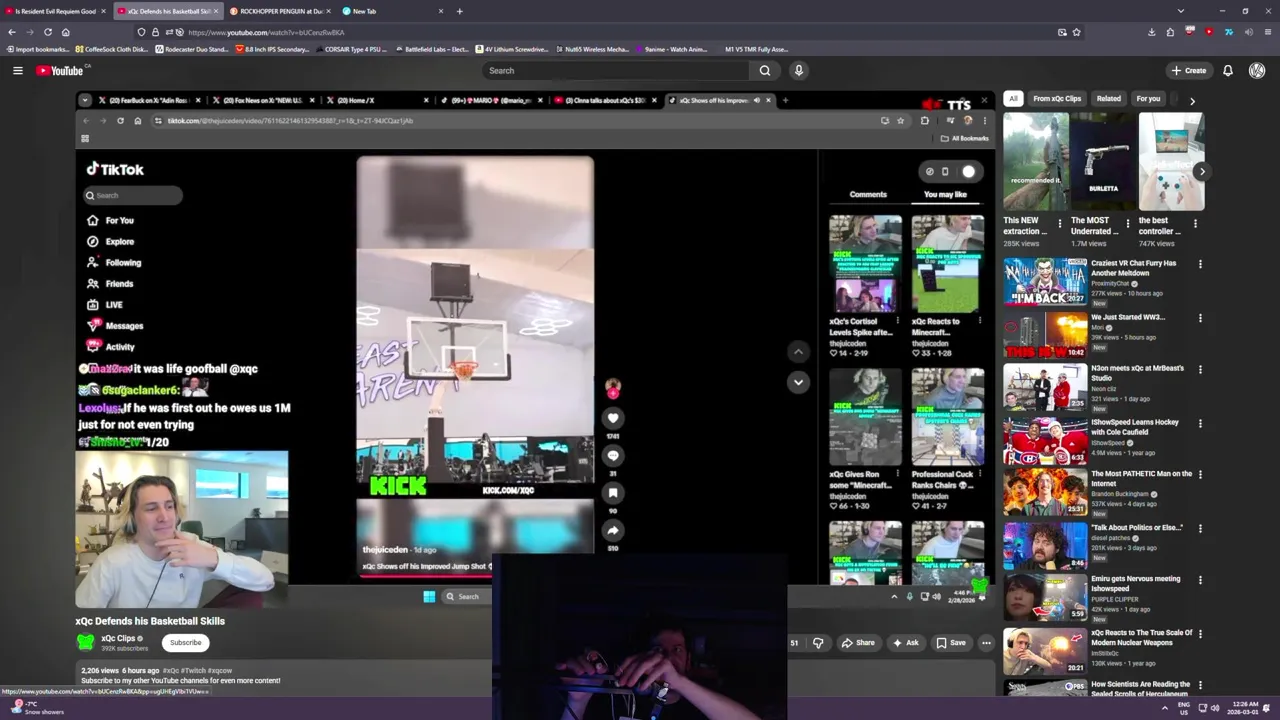Click the YouTube search input field
This screenshot has width=1280, height=720.
point(615,70)
